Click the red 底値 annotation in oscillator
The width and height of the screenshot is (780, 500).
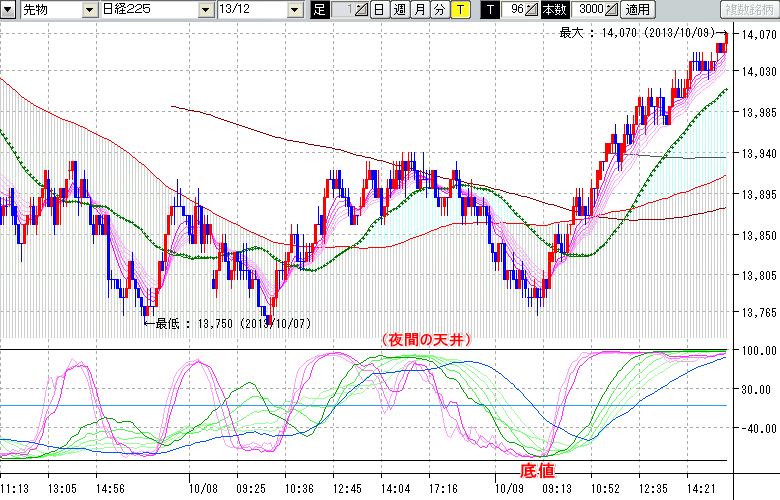(x=534, y=468)
